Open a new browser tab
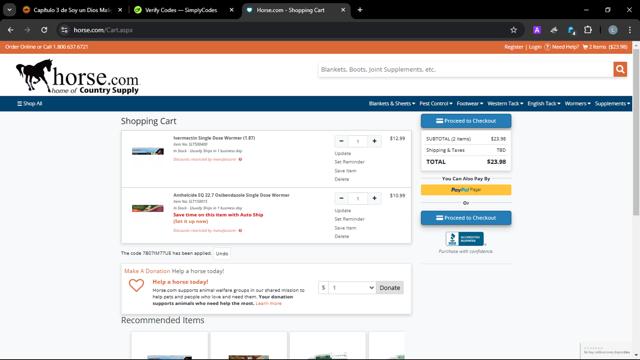640x360 pixels. [360, 10]
